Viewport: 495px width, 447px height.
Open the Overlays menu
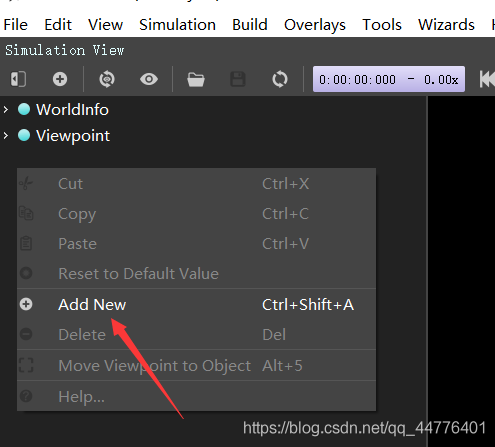[315, 25]
